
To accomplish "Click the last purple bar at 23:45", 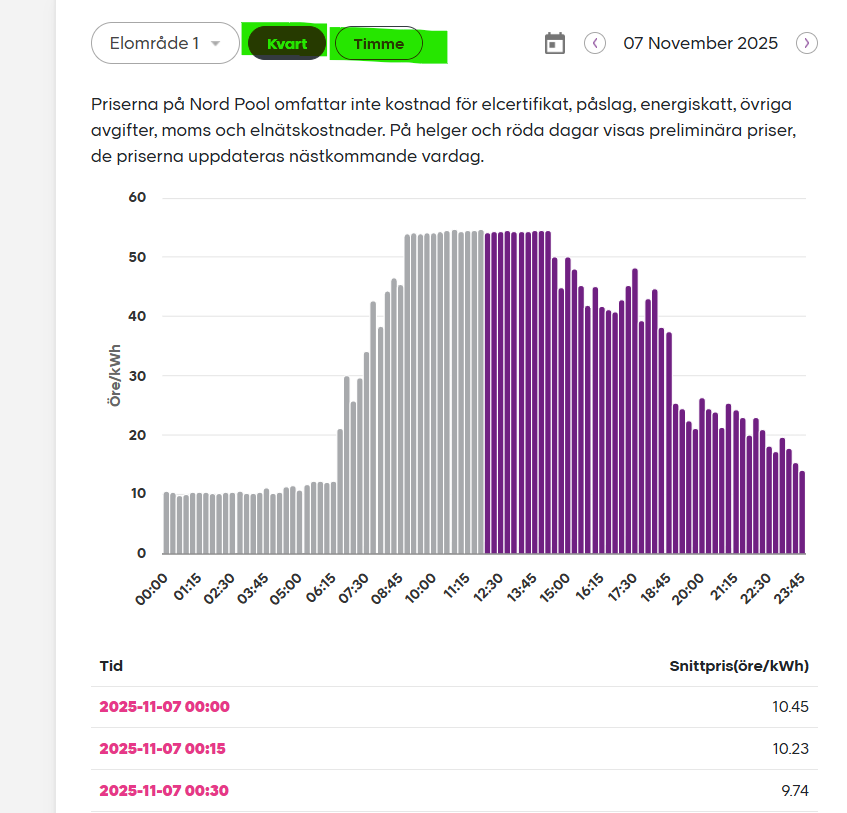I will (x=802, y=512).
